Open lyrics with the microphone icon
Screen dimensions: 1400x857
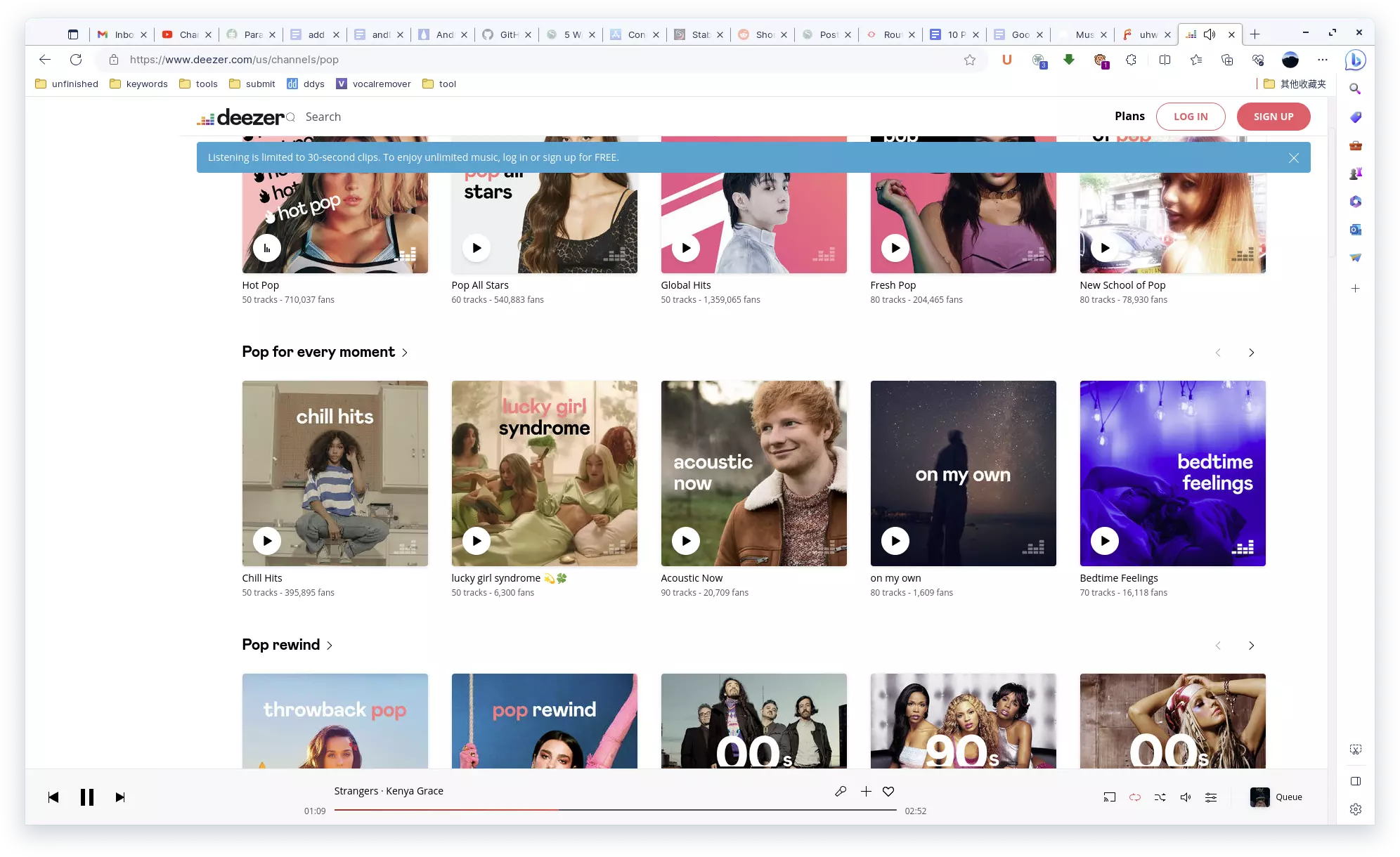(841, 791)
